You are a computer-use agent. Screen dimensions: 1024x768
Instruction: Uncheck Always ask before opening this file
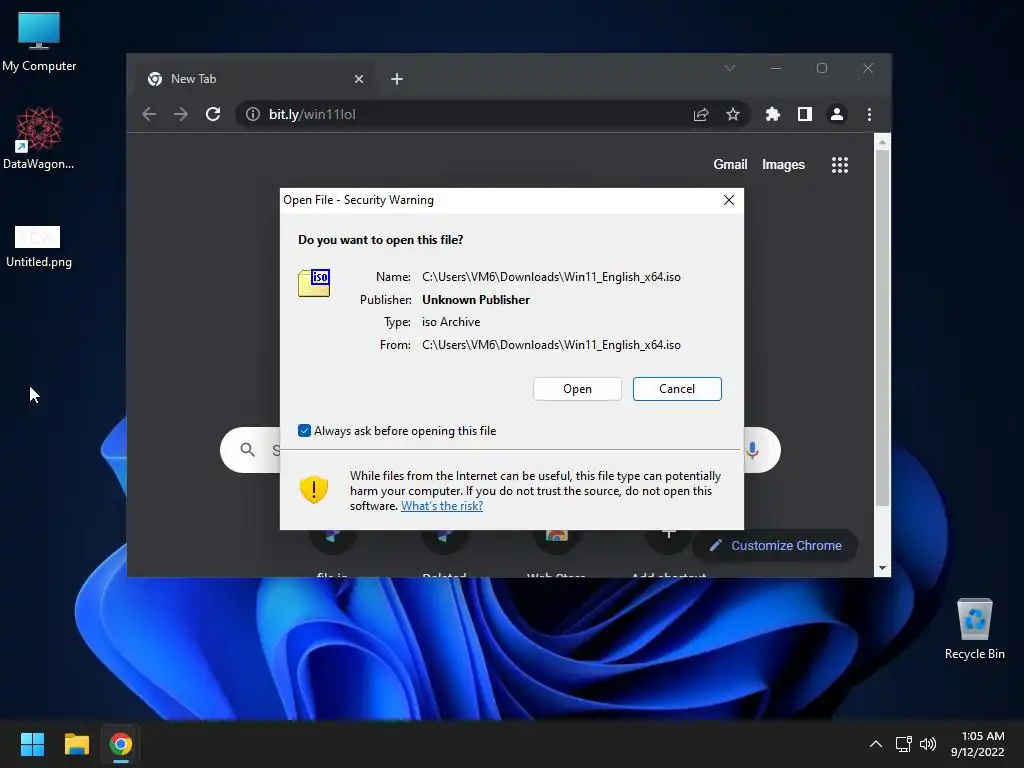pos(304,430)
